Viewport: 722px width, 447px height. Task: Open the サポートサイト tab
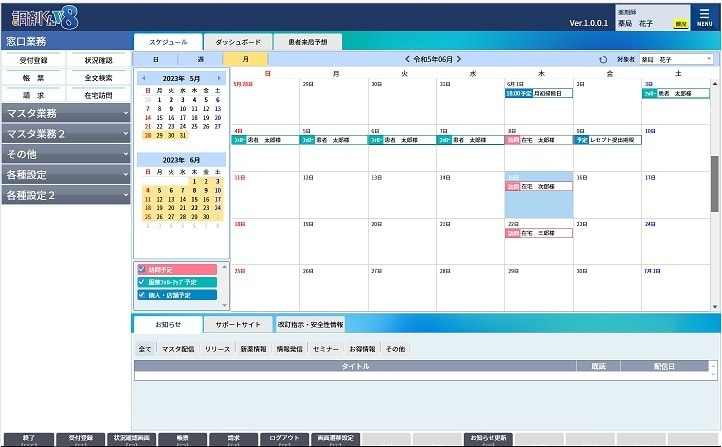pyautogui.click(x=237, y=325)
